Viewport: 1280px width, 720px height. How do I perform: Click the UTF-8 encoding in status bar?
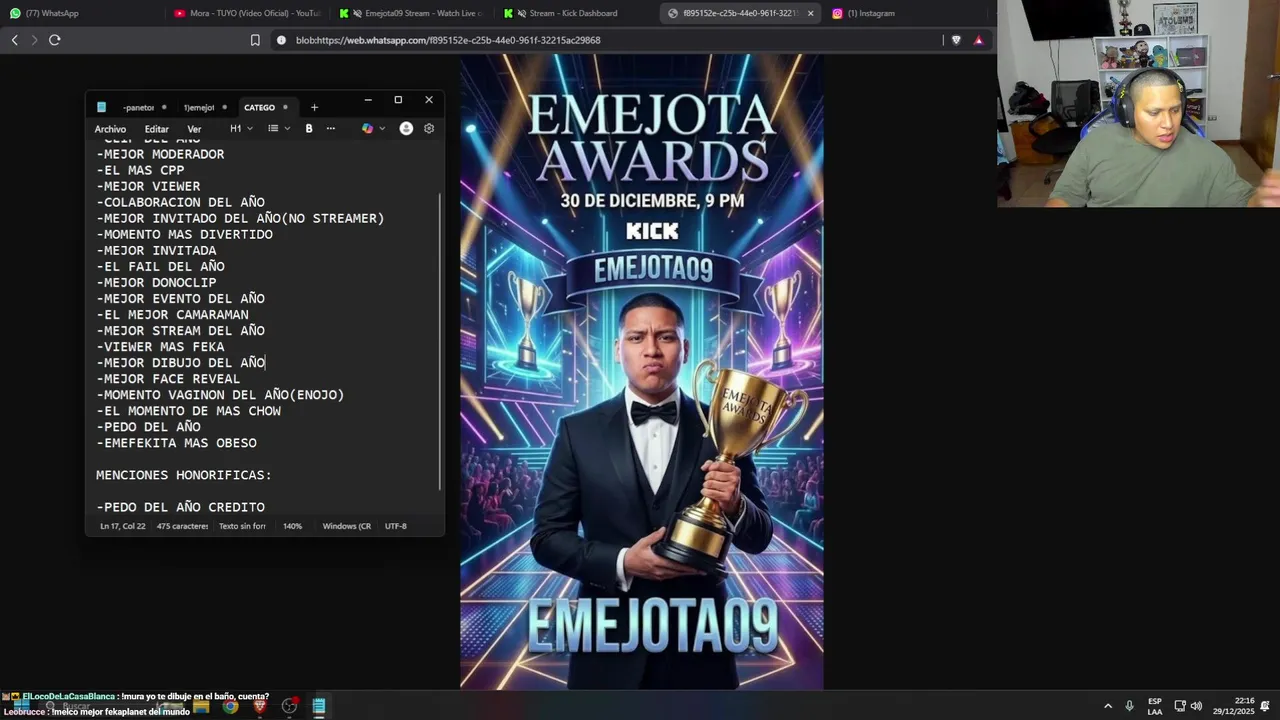click(x=395, y=526)
